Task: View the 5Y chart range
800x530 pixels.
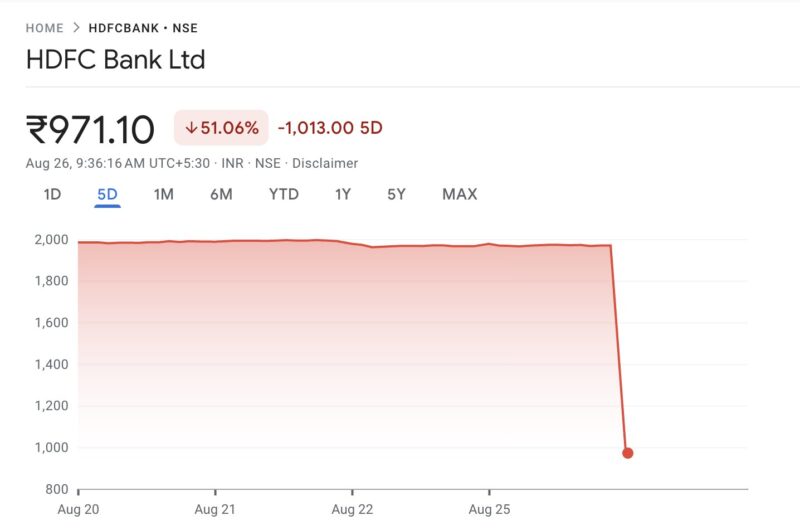Action: pyautogui.click(x=397, y=194)
